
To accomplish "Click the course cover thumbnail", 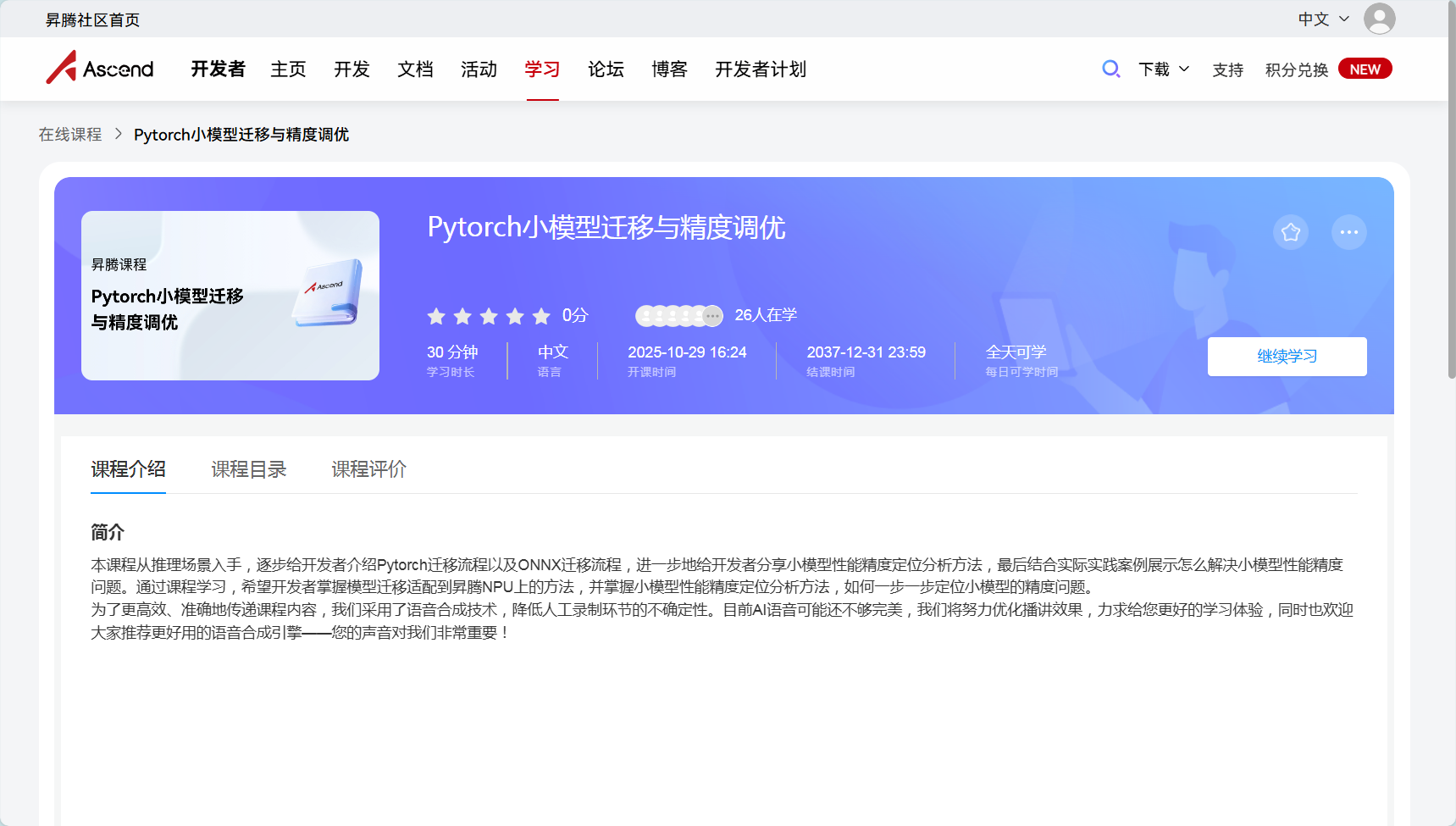I will (230, 296).
